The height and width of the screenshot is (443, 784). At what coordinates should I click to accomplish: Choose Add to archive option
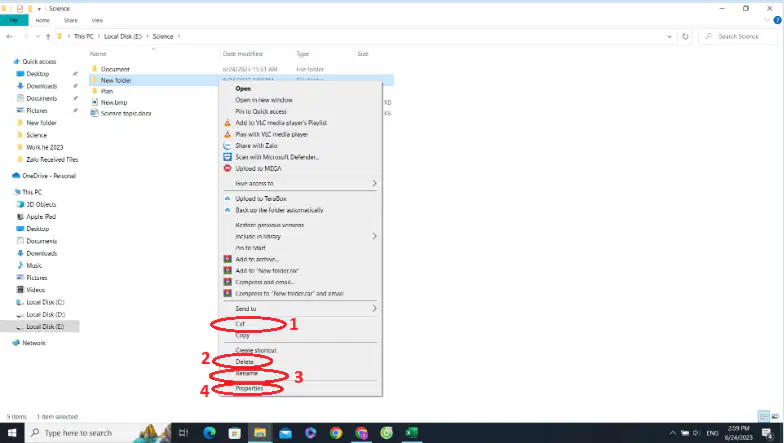257,259
